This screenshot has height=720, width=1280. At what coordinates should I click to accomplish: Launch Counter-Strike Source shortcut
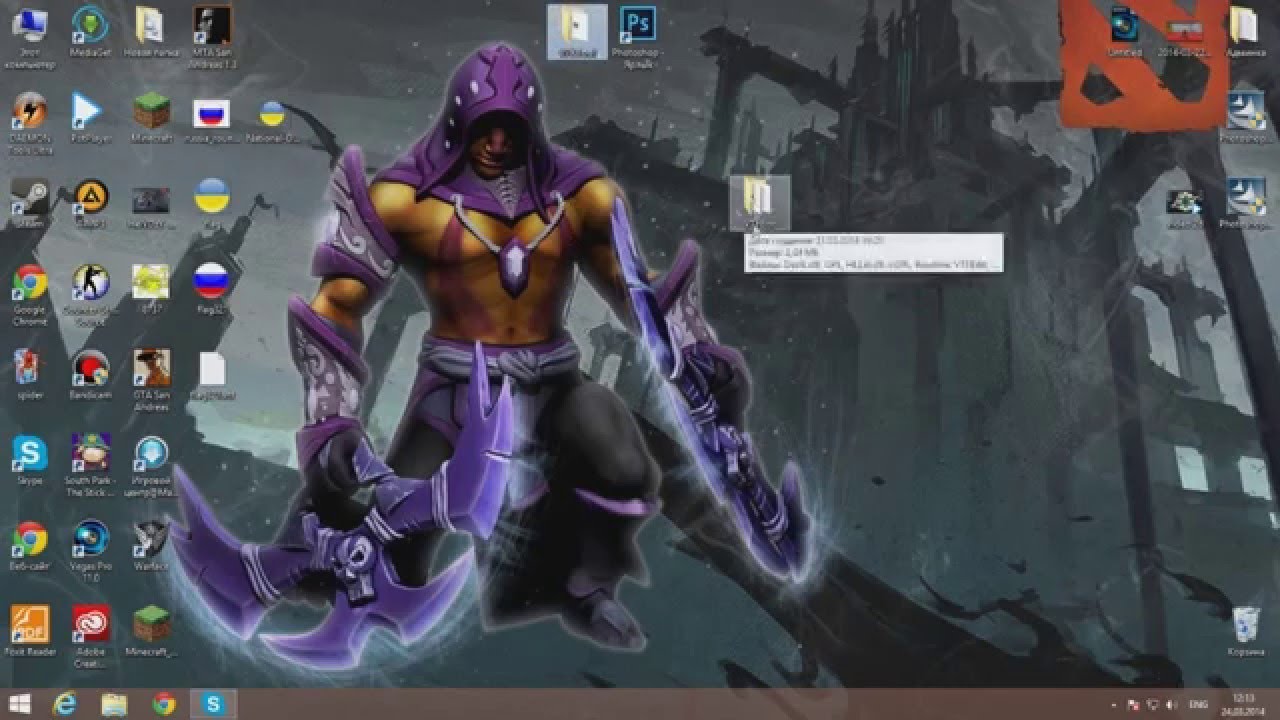(90, 295)
